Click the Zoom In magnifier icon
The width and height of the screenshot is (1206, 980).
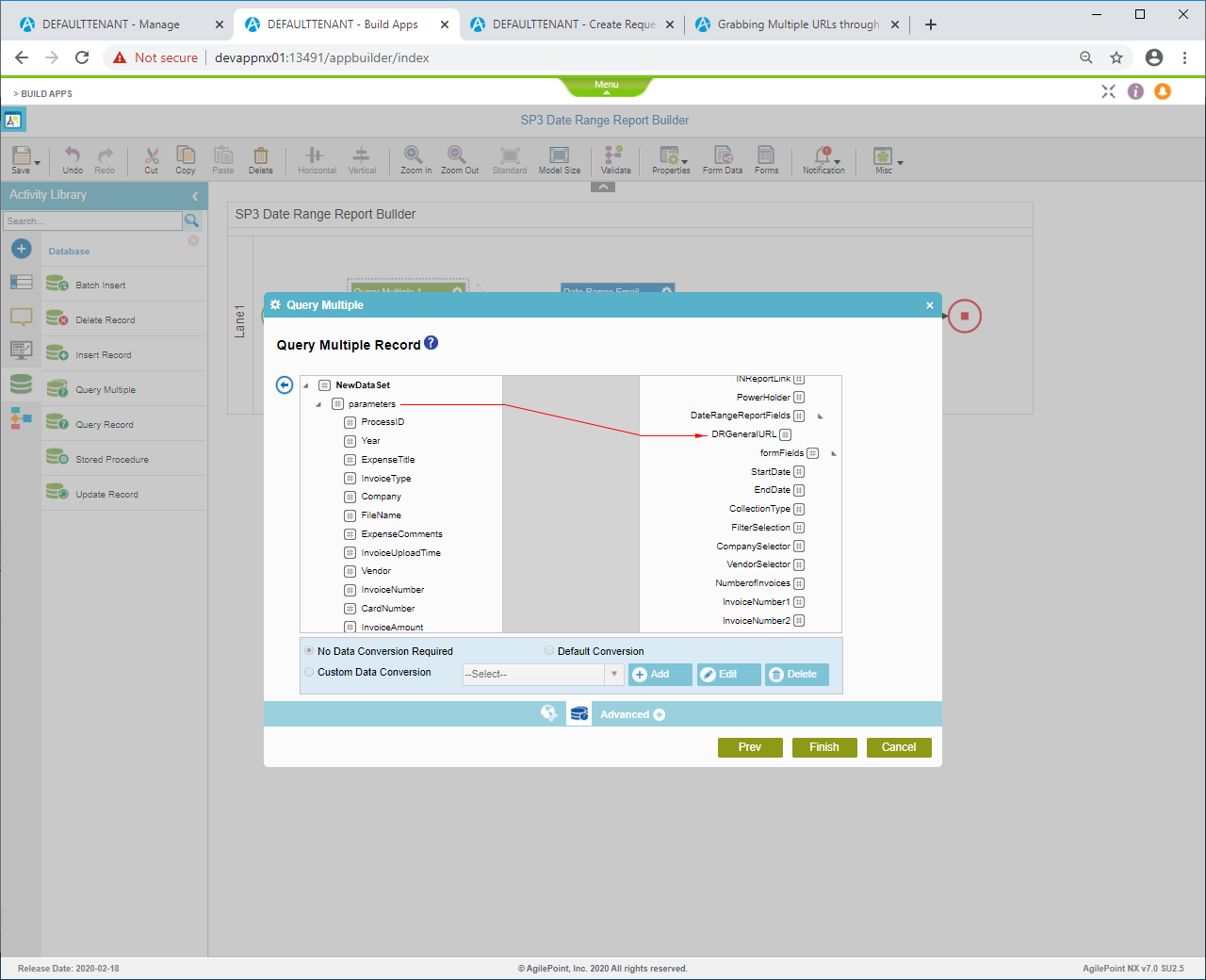coord(415,157)
